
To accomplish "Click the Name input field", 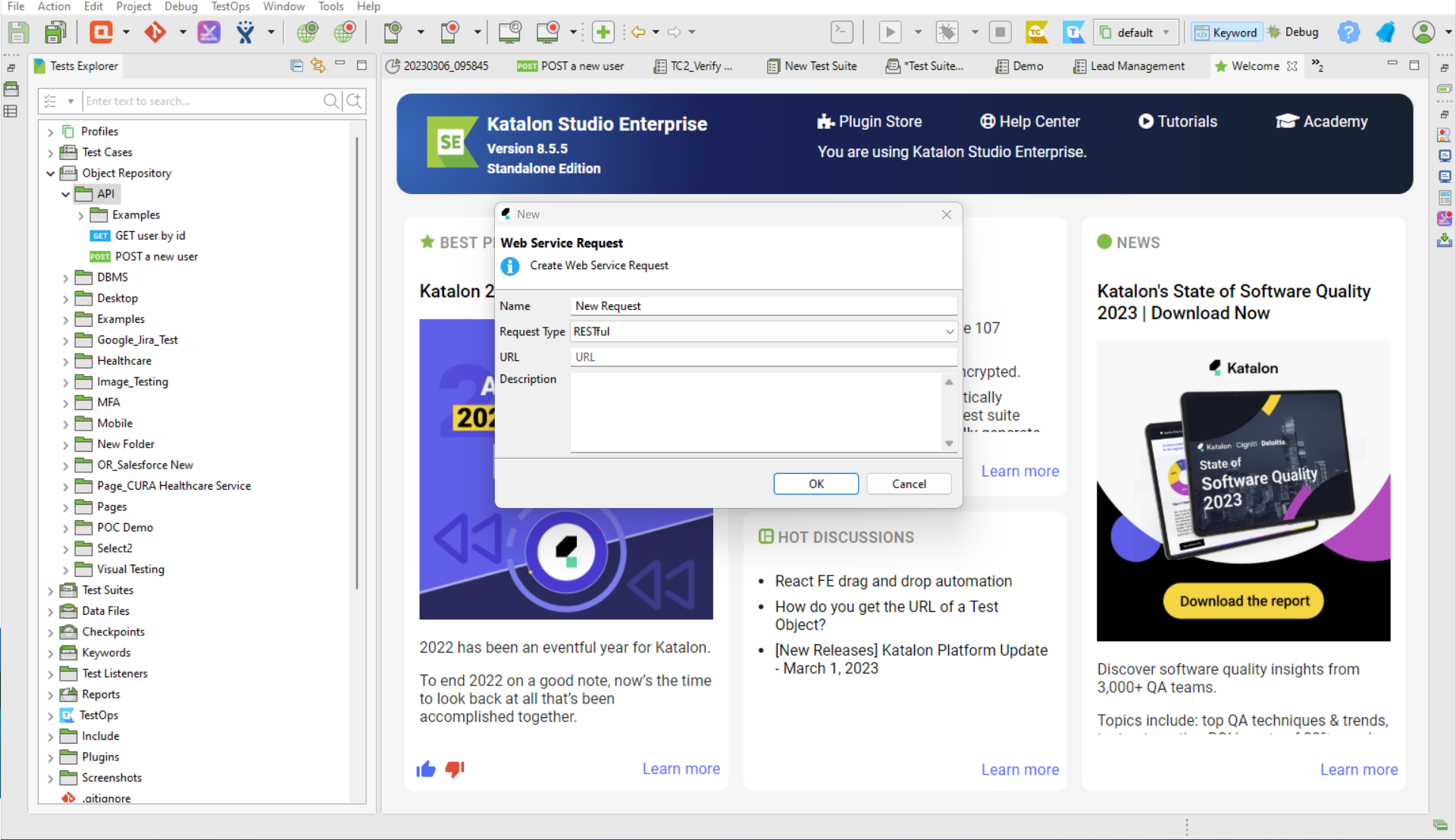I will click(x=764, y=306).
